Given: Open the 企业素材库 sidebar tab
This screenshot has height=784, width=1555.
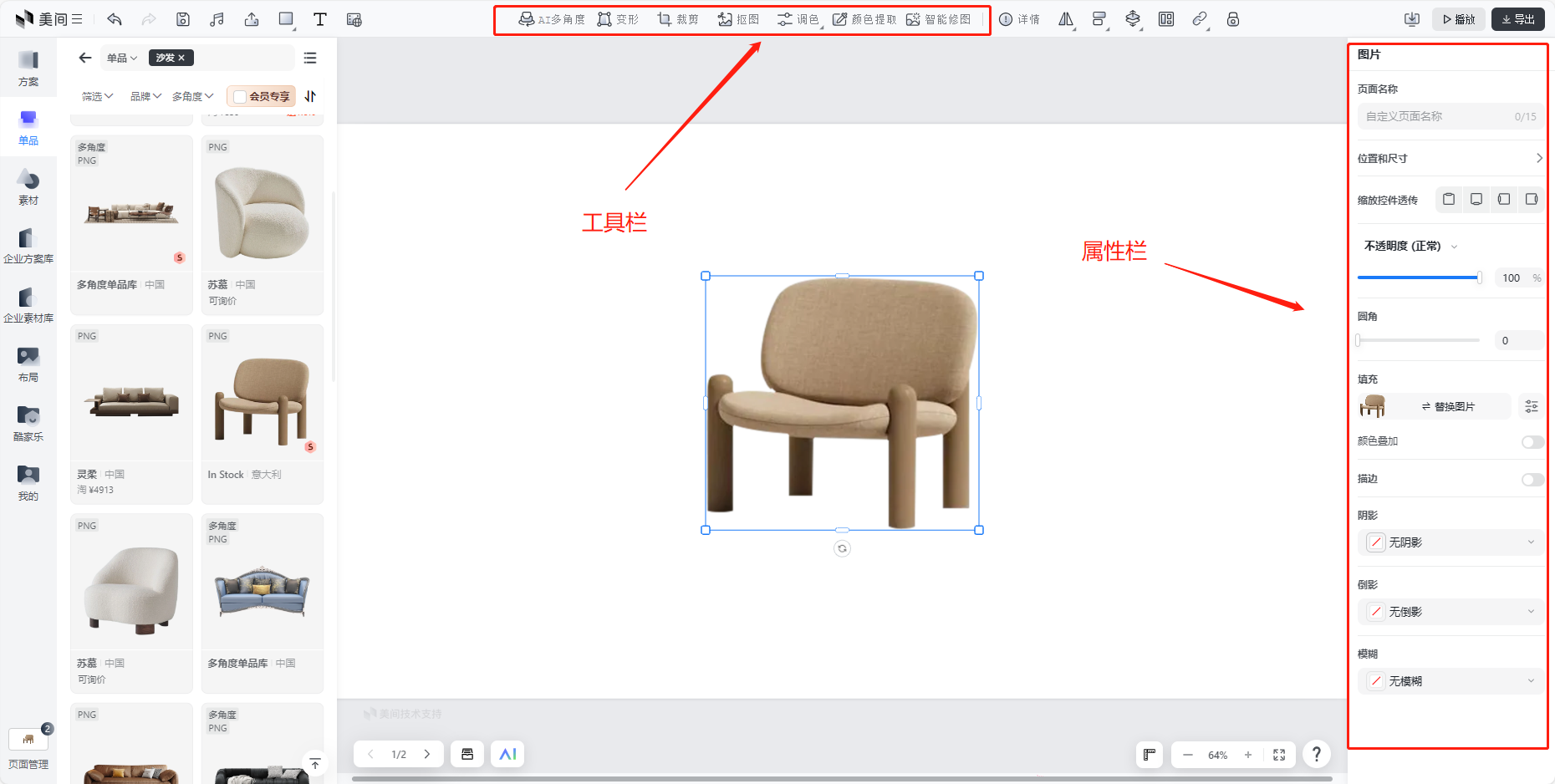Looking at the screenshot, I should pyautogui.click(x=28, y=305).
